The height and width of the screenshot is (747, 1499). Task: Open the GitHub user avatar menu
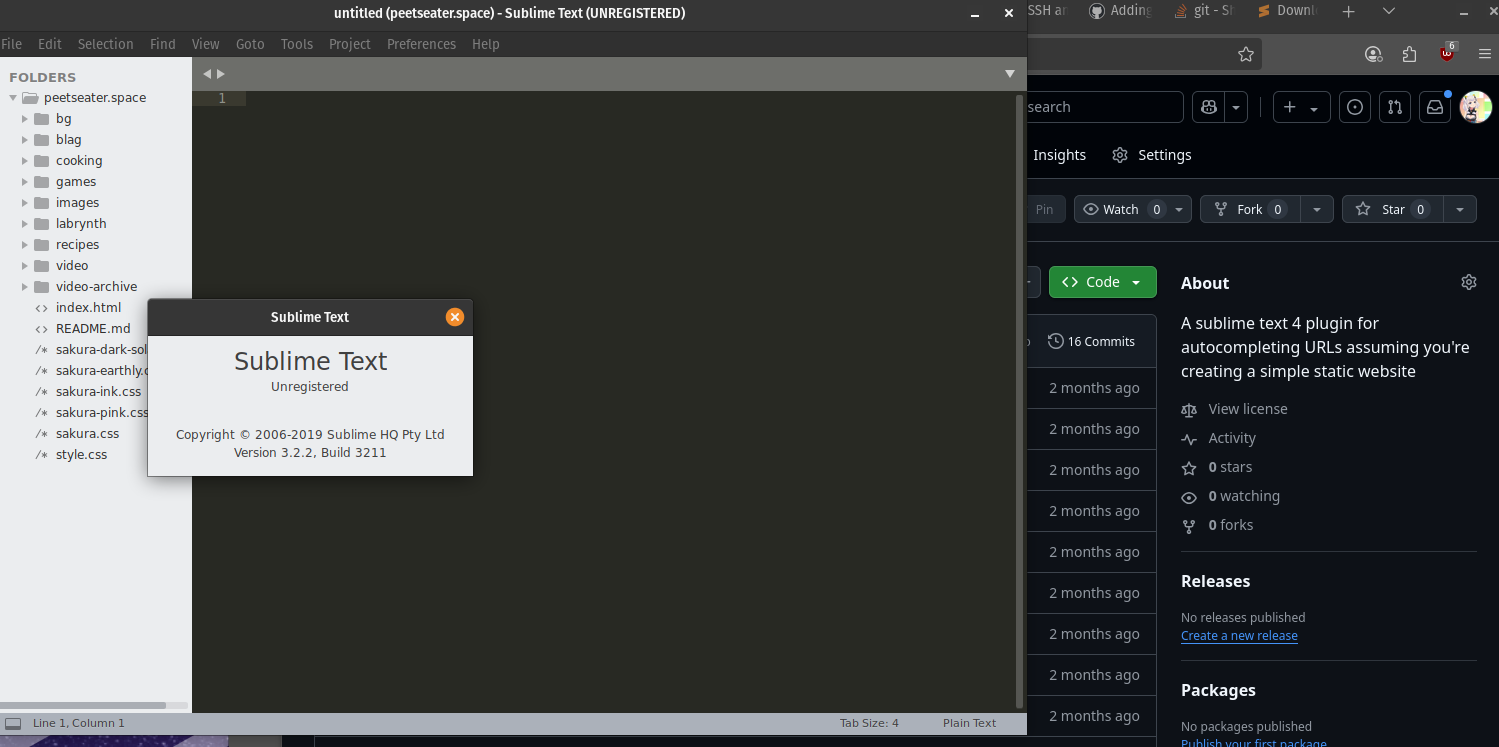click(1476, 107)
